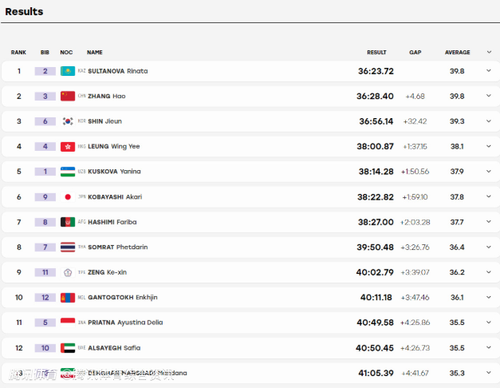Click the Afghanistan flag beside HASHIMI Fariba
500x388 pixels.
coord(68,222)
